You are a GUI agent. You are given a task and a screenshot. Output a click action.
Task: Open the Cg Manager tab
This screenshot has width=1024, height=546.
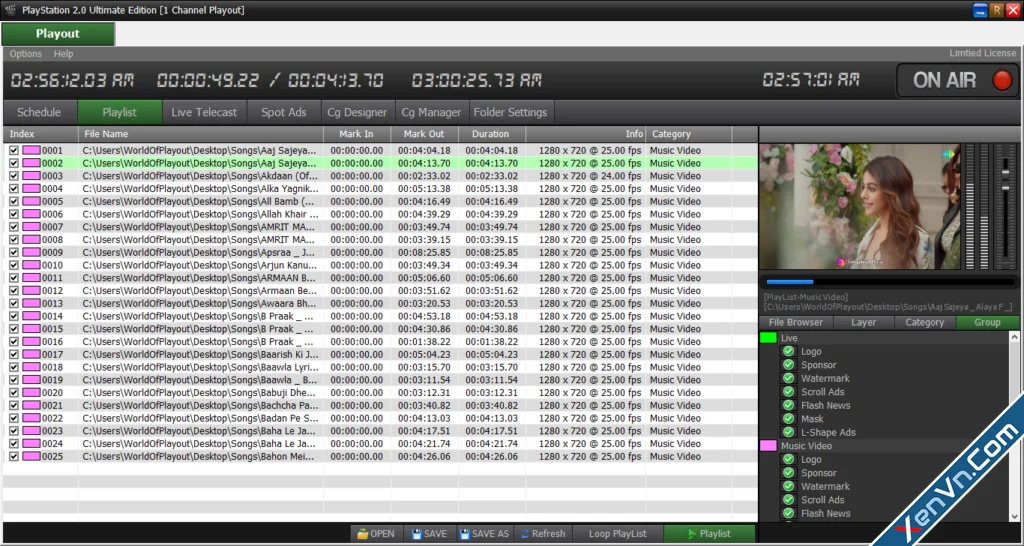point(431,112)
